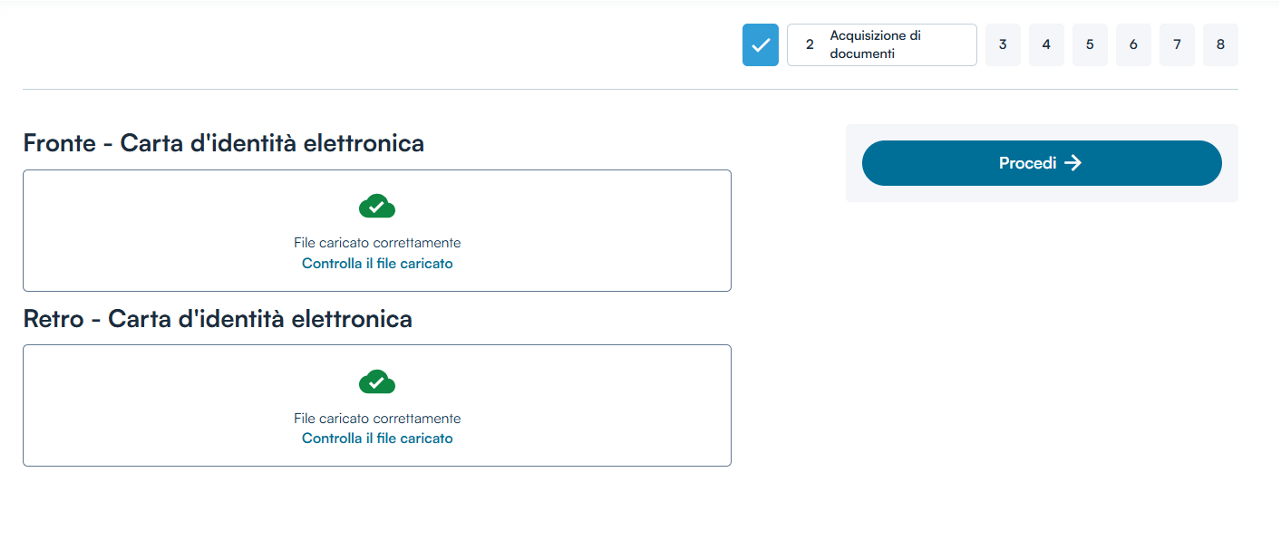Click Retro's File caricato correttamente message
The width and height of the screenshot is (1280, 549).
click(x=377, y=418)
